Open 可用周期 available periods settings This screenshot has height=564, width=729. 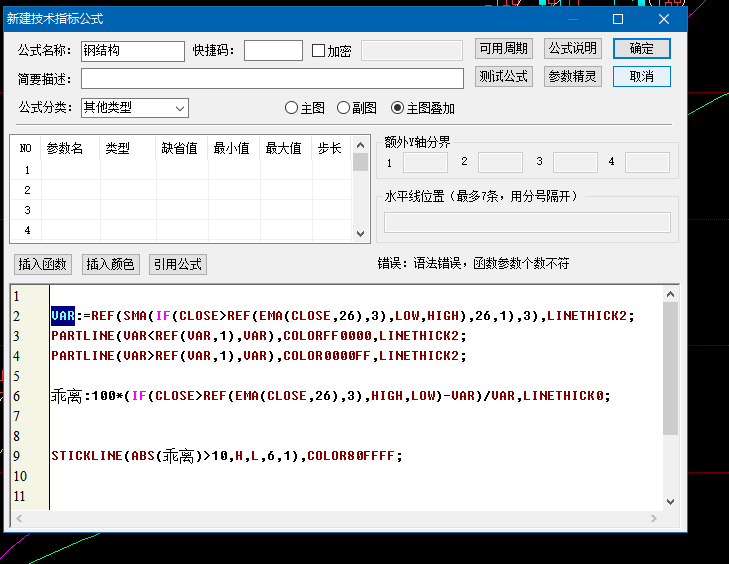(x=503, y=48)
